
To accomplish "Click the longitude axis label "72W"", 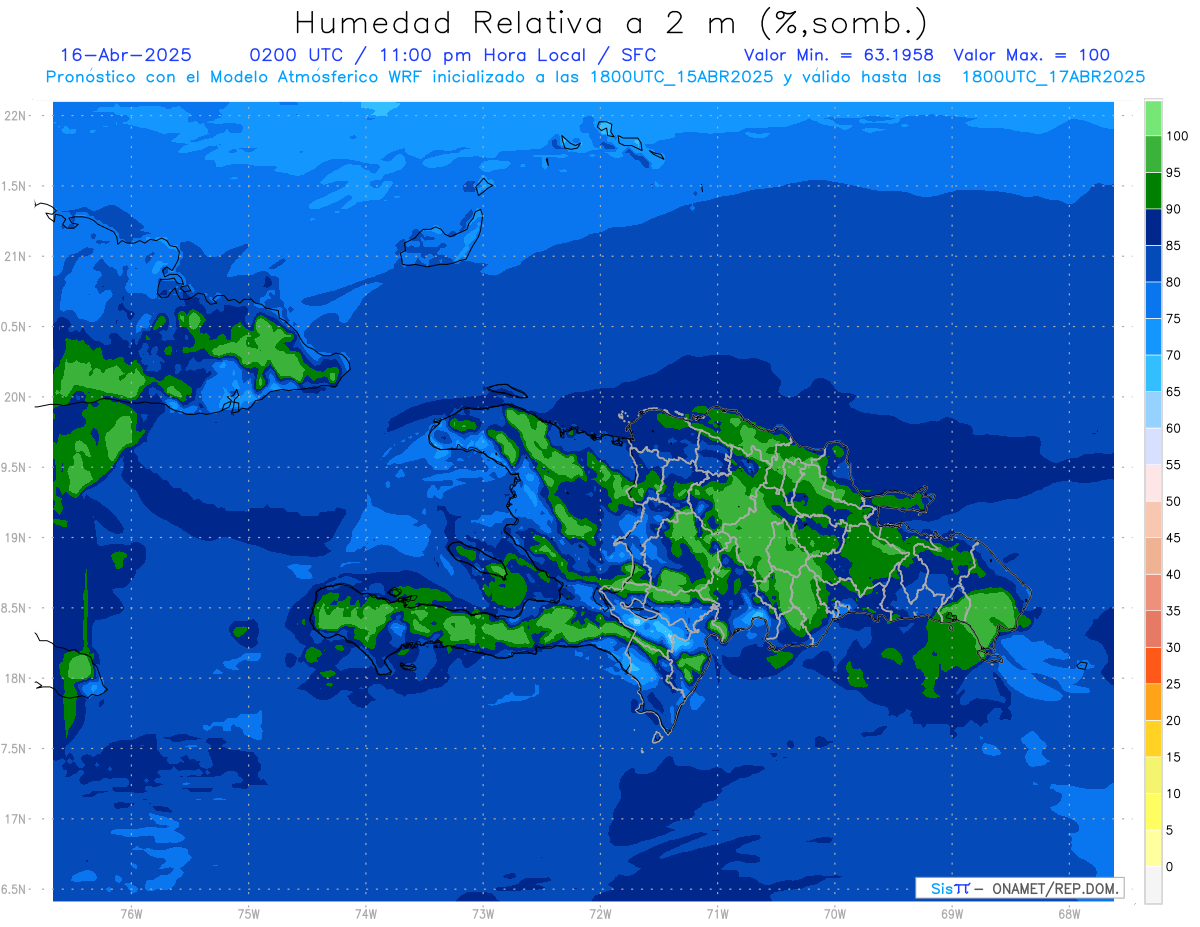I will 600,914.
